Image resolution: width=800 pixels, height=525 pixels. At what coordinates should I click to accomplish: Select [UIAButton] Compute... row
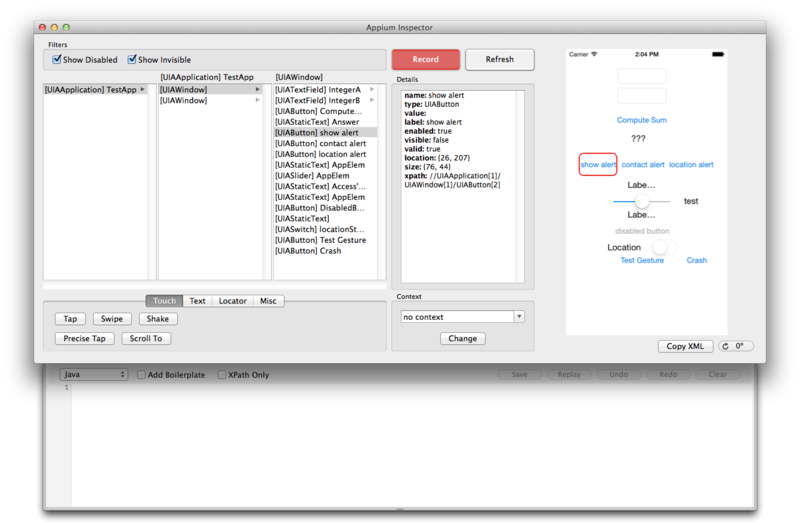[326, 111]
